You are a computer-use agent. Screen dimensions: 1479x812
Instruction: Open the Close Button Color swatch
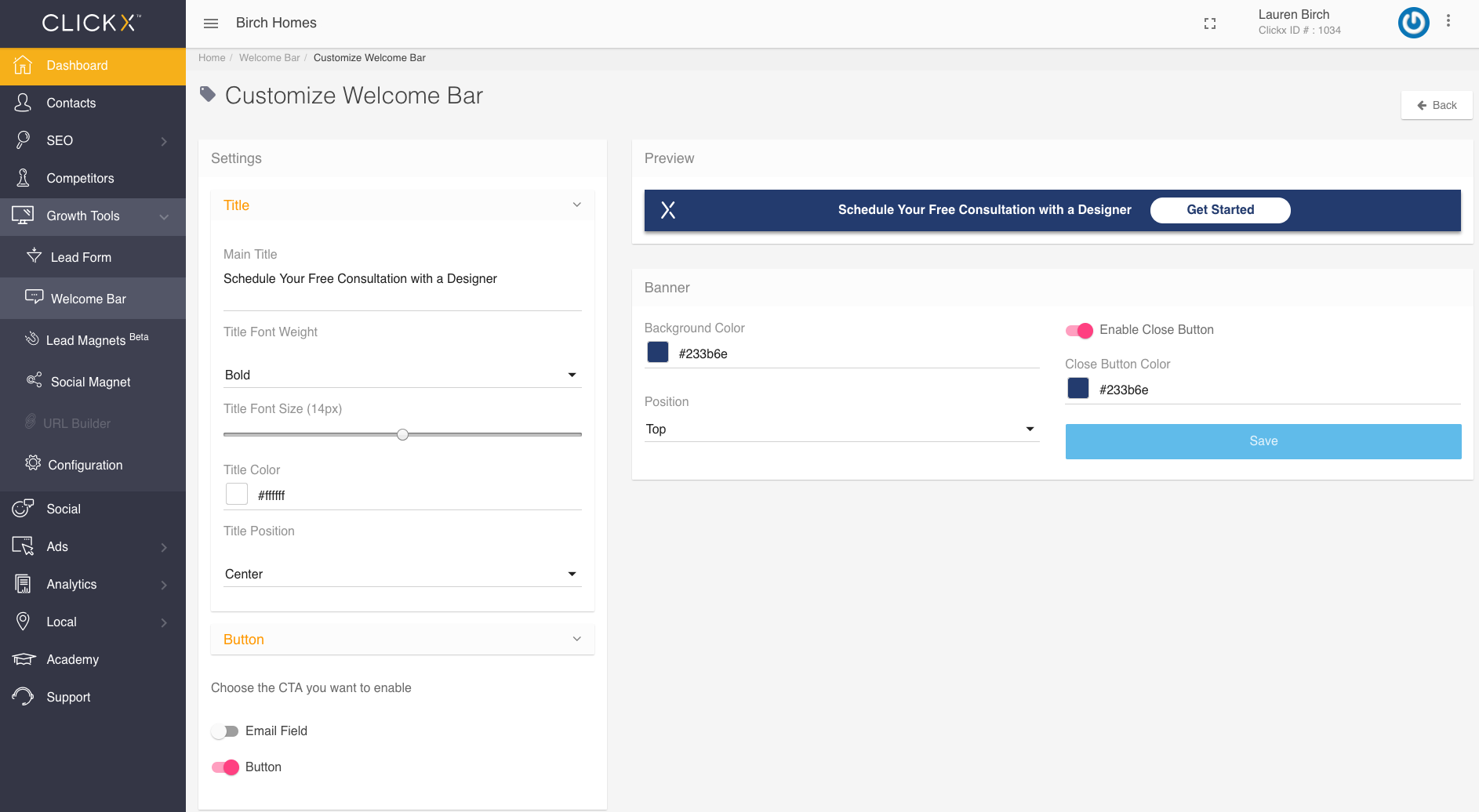(1078, 388)
